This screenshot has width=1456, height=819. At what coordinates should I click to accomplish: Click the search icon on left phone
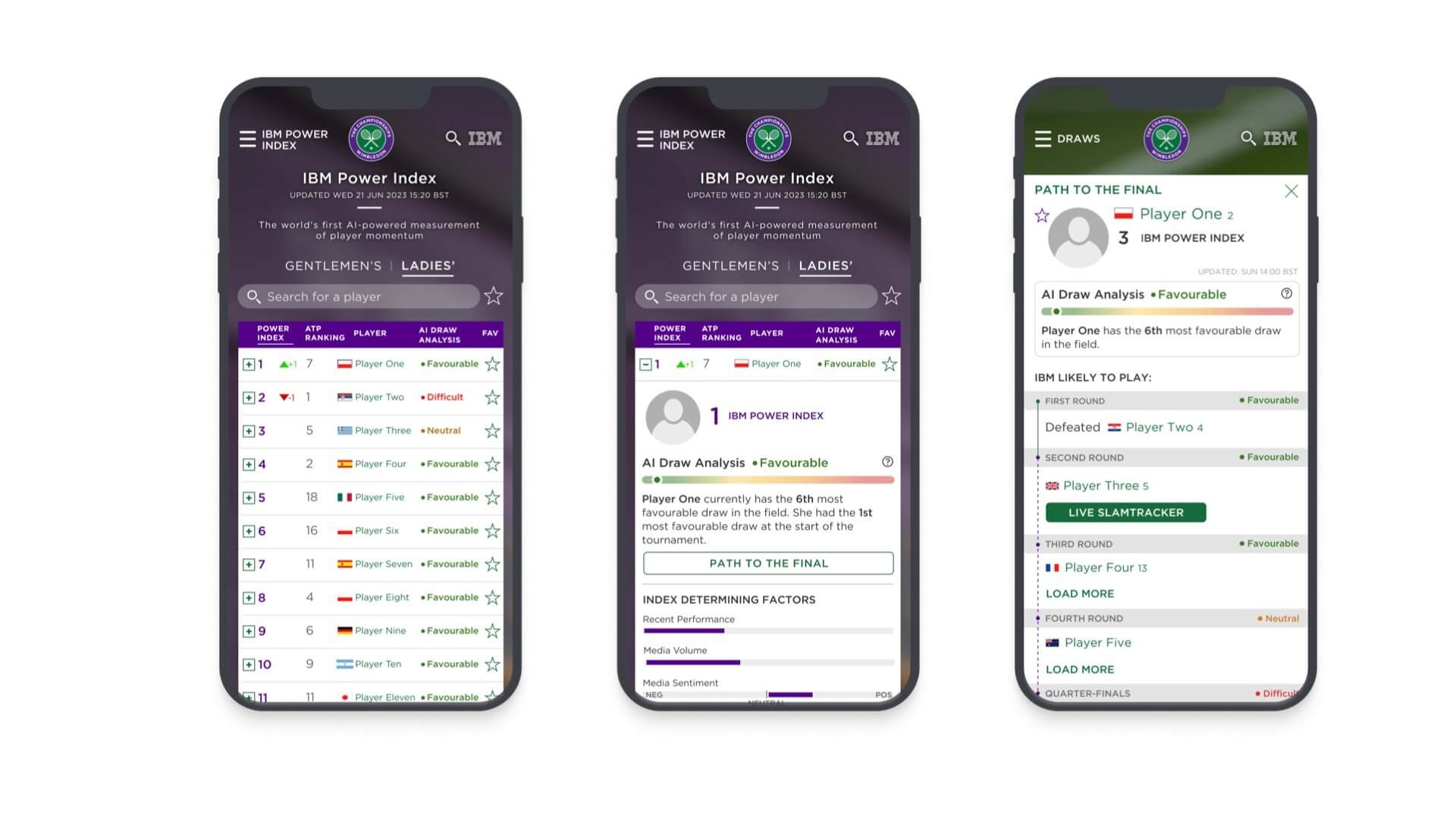(452, 138)
